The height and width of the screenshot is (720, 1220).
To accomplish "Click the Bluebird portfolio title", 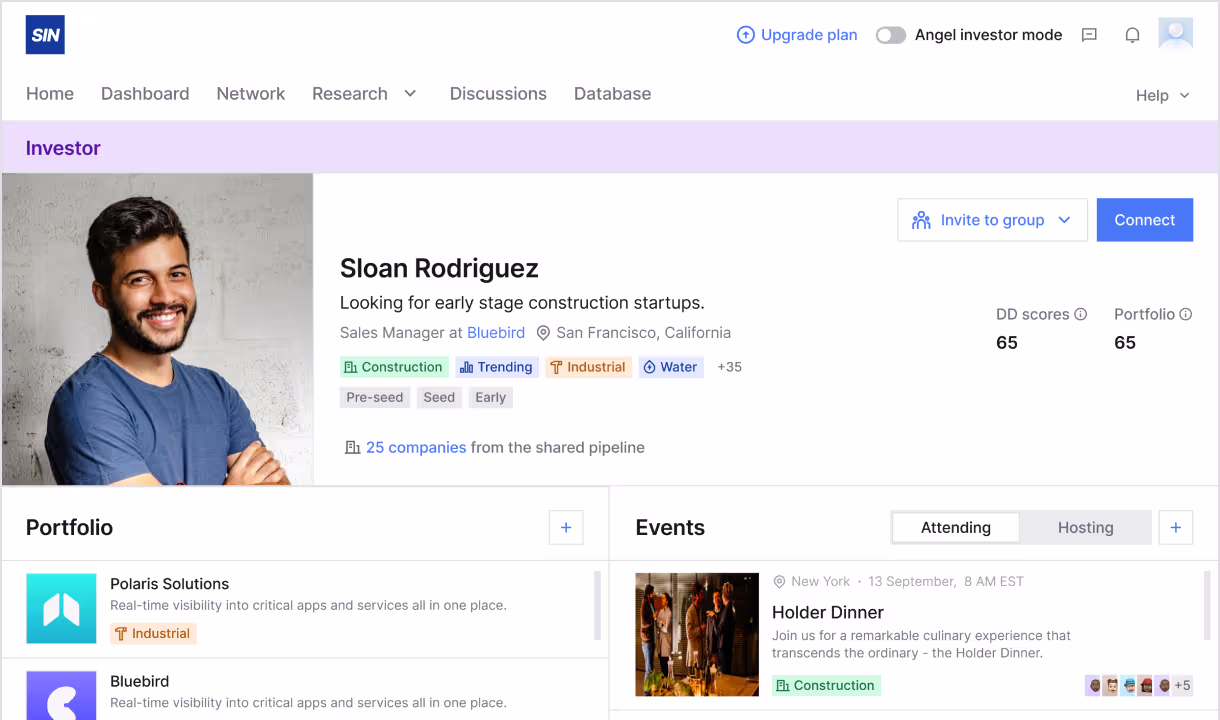I will (x=139, y=681).
